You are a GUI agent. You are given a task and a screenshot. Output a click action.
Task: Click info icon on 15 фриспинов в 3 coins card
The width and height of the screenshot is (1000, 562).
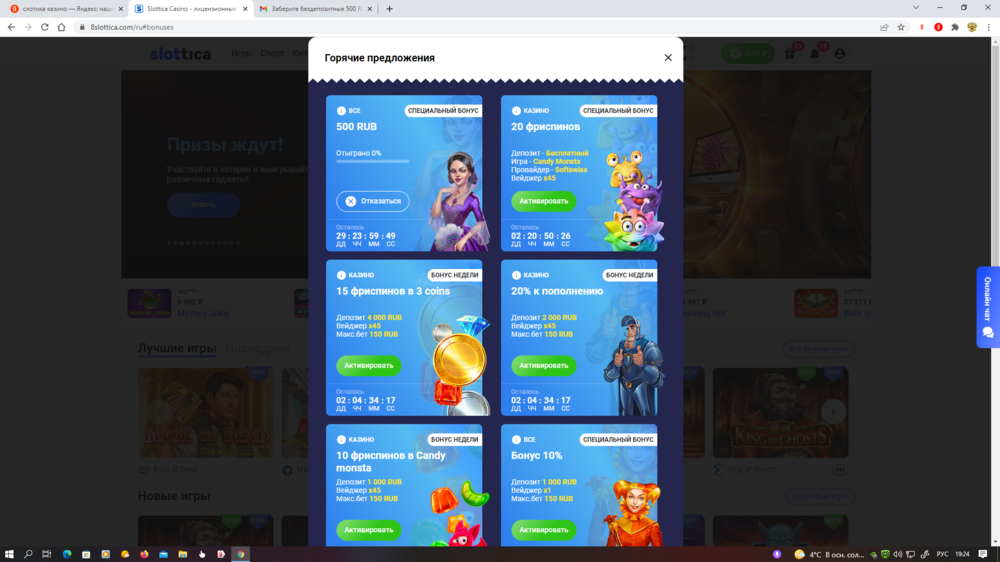(341, 275)
